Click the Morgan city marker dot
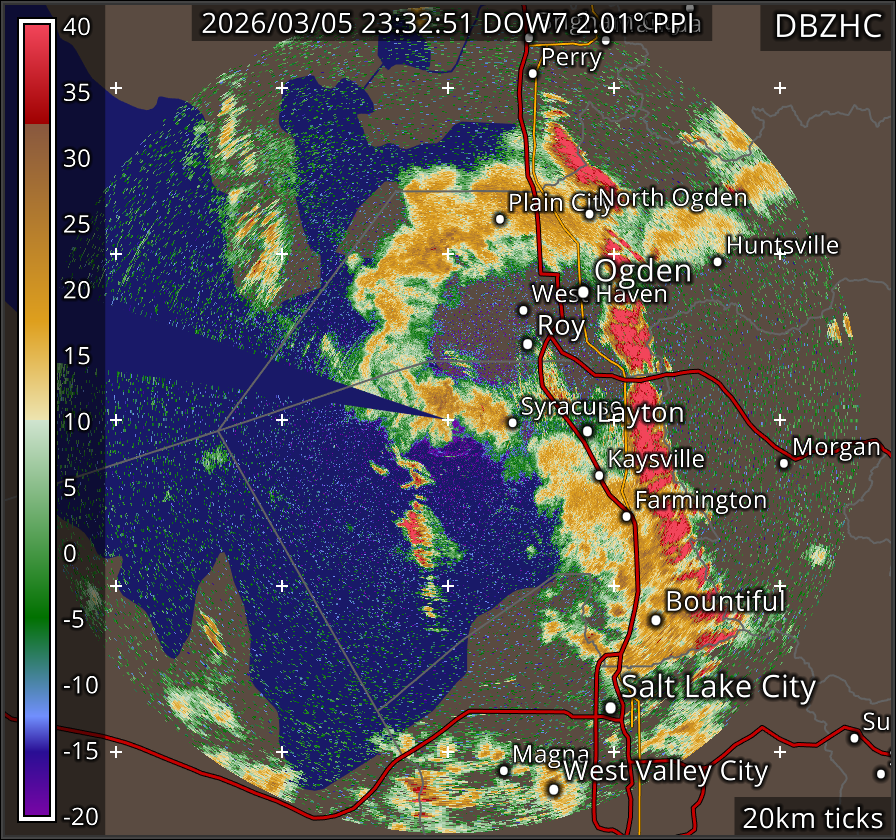This screenshot has width=896, height=840. (x=784, y=463)
